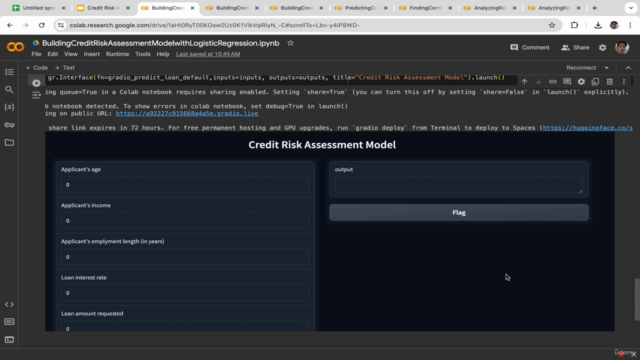Open the Help menu
The width and height of the screenshot is (640, 360).
point(163,54)
